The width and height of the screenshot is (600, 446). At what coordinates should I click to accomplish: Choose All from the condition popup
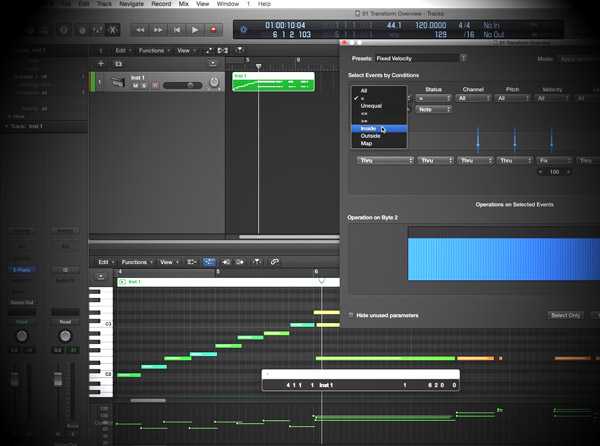point(379,91)
